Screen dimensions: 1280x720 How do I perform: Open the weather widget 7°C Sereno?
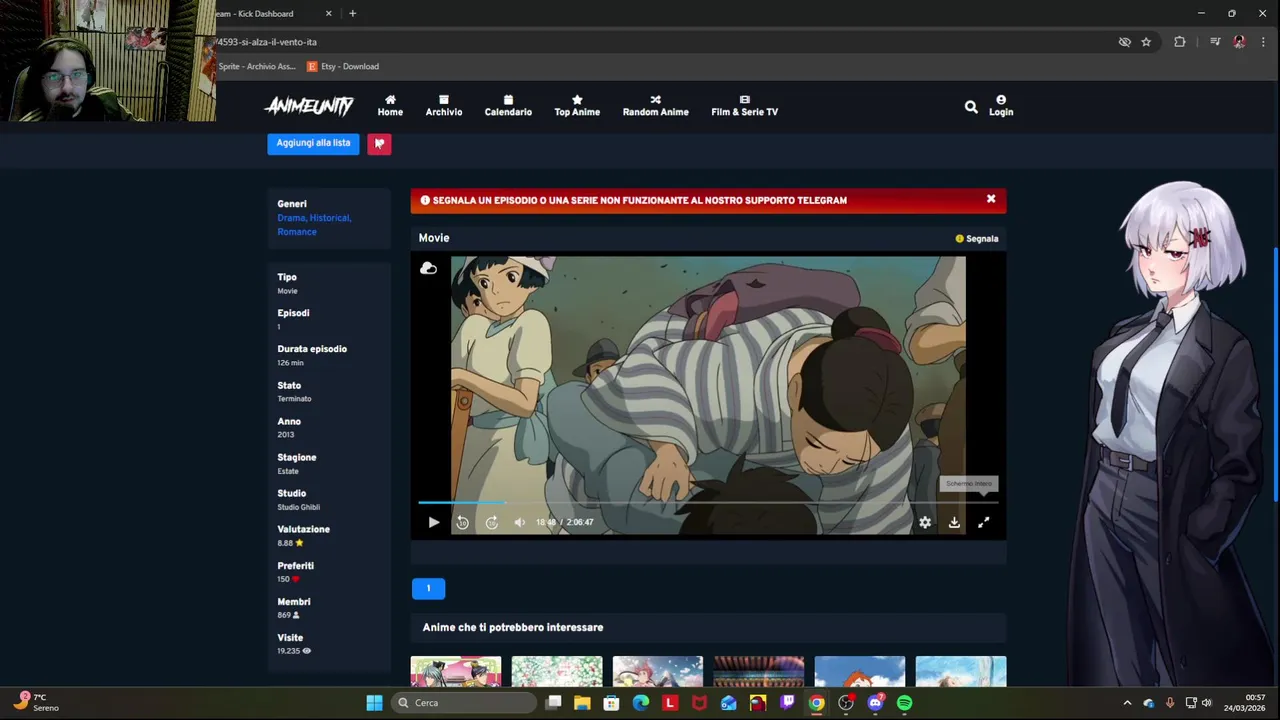pos(36,702)
